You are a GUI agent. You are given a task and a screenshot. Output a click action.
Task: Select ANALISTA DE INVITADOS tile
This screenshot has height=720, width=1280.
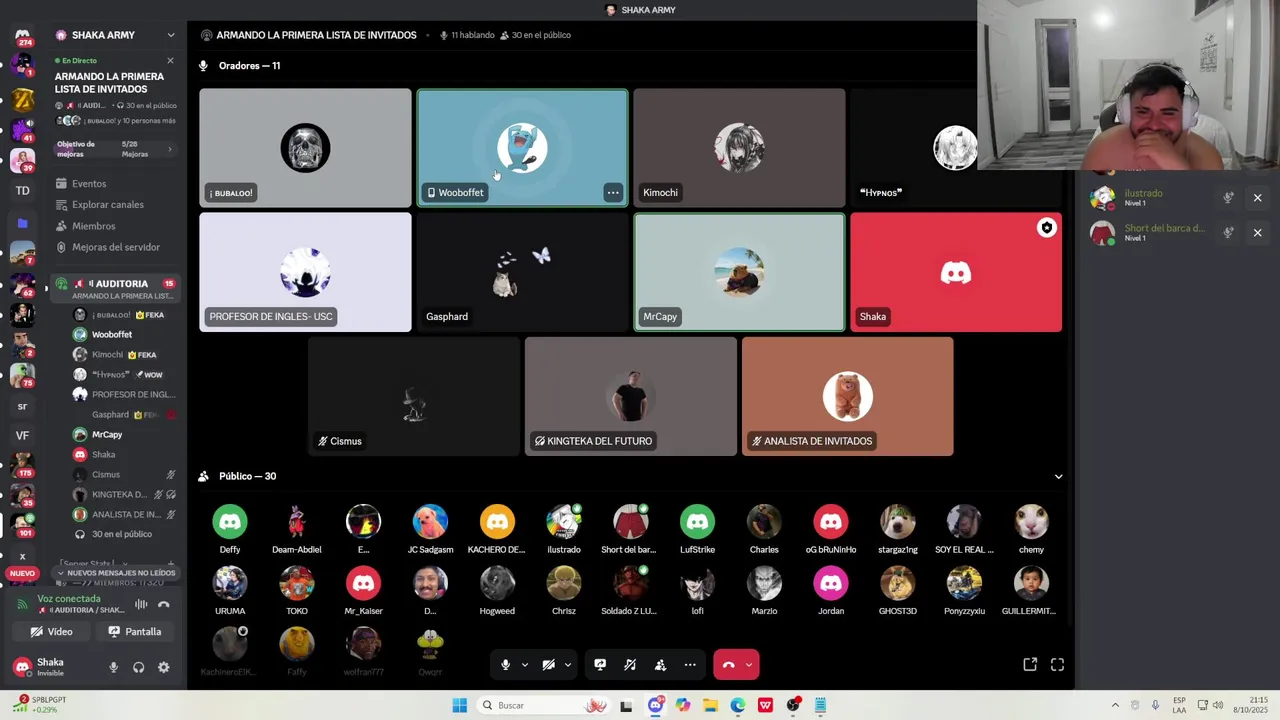tap(847, 396)
